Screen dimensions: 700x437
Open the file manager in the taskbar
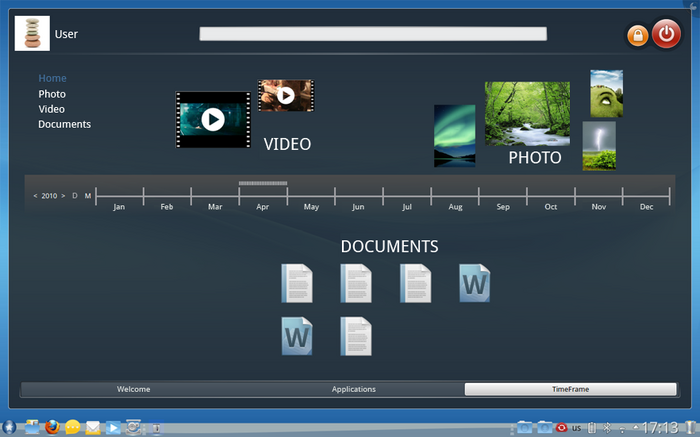[x=32, y=427]
